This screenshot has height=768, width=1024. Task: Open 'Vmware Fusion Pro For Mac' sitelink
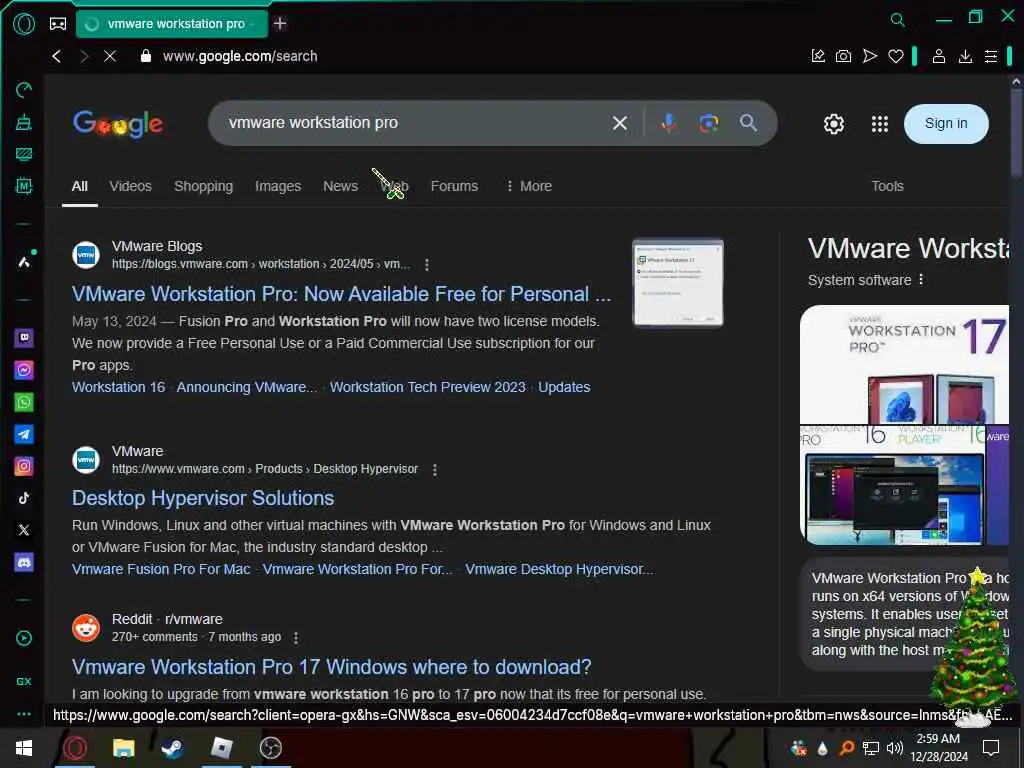click(x=161, y=569)
